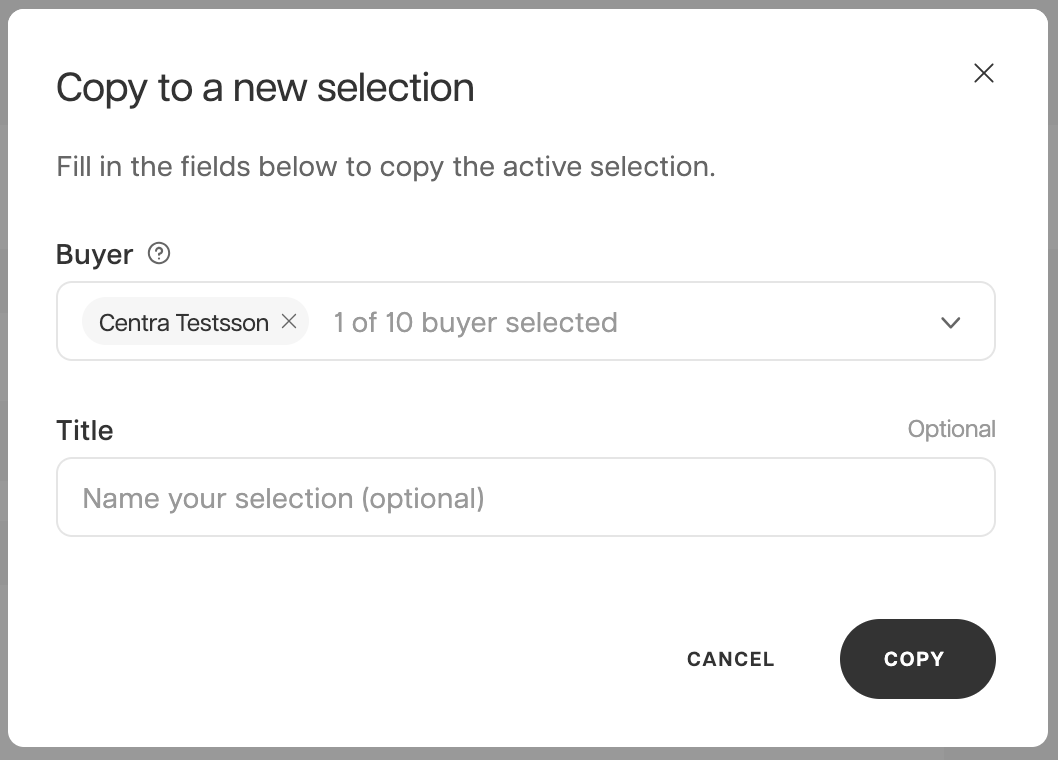The width and height of the screenshot is (1058, 760).
Task: Confirm with the COPY button
Action: pyautogui.click(x=918, y=659)
